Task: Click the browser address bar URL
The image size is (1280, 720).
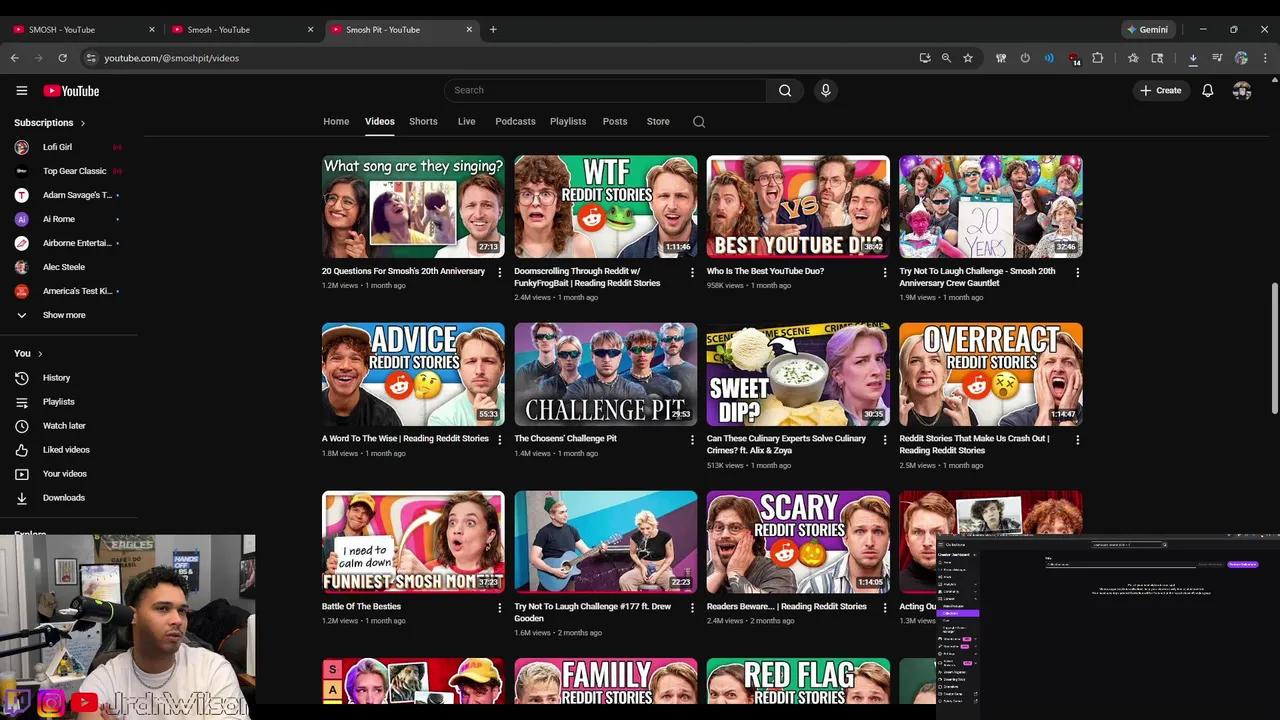Action: coord(172,58)
